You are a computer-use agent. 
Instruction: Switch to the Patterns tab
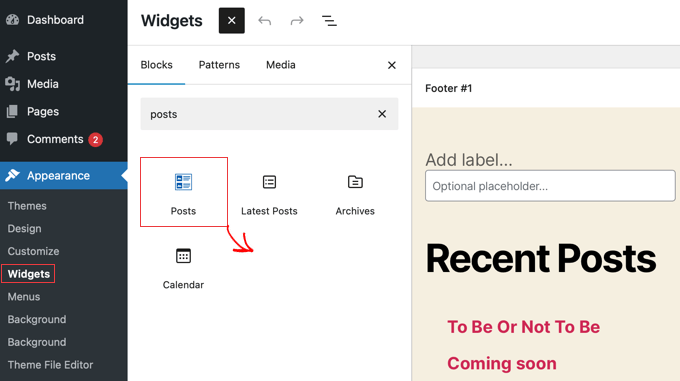tap(219, 65)
